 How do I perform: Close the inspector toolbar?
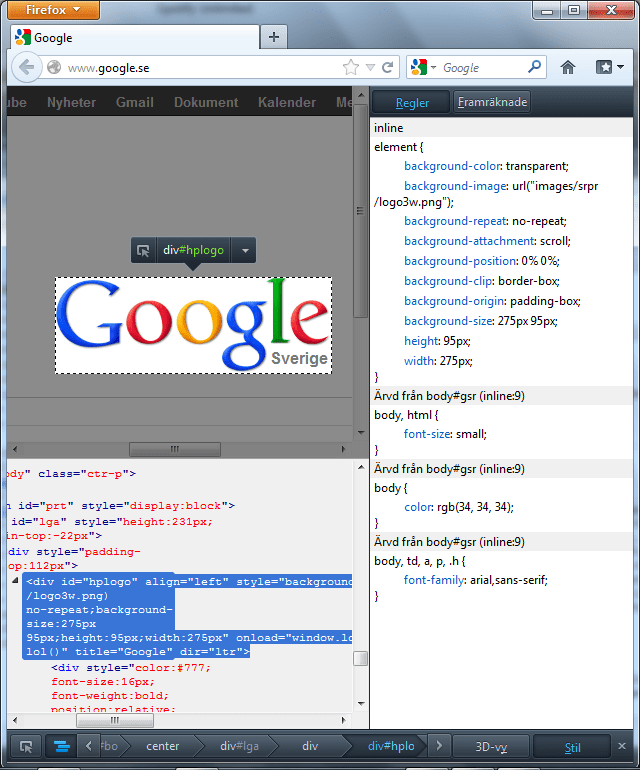[622, 746]
